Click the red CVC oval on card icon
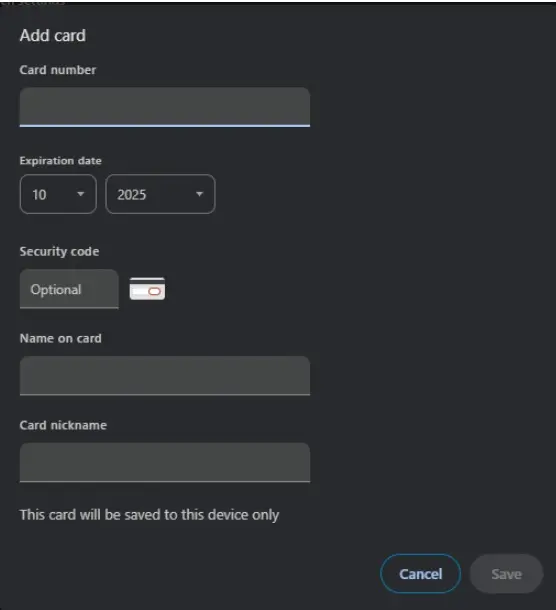Screen dimensions: 556x610 point(154,291)
